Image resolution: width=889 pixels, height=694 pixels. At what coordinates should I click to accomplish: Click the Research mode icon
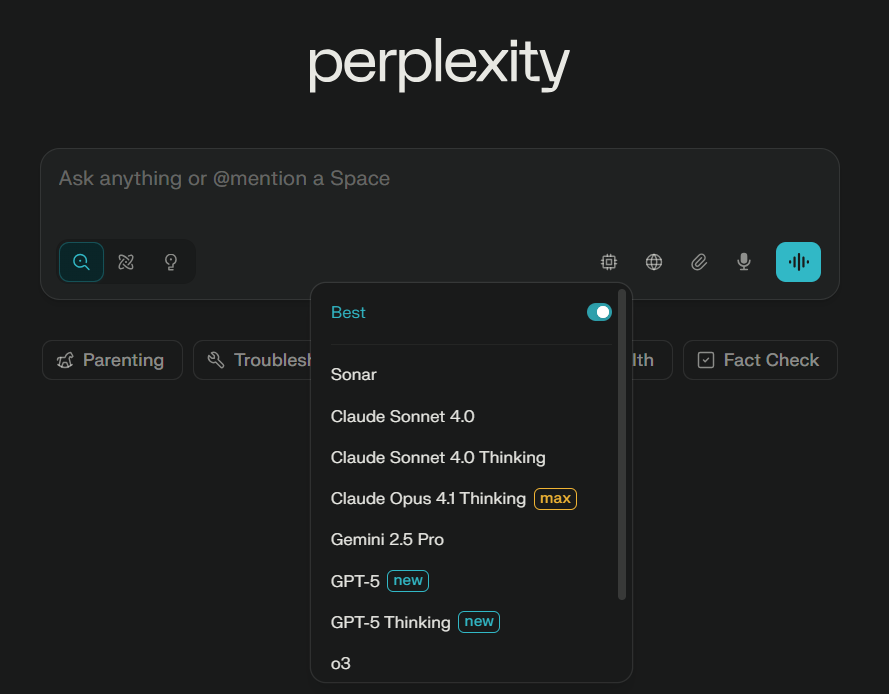[x=126, y=262]
